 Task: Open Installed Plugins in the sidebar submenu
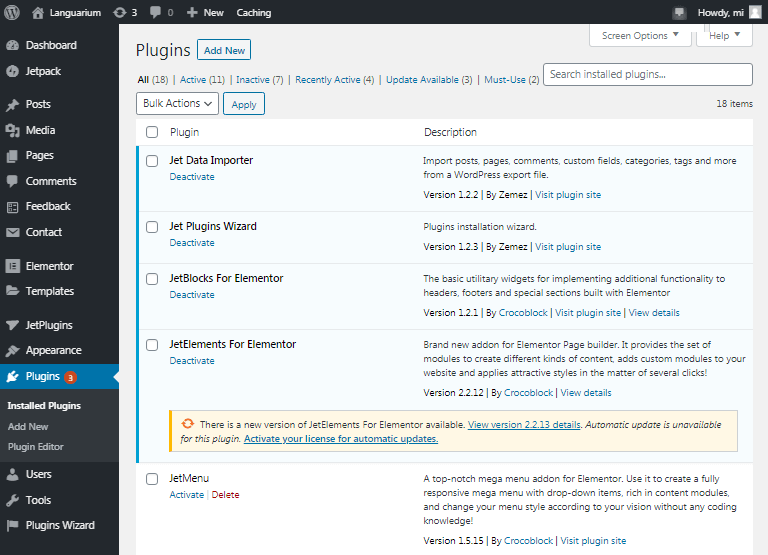pyautogui.click(x=44, y=406)
